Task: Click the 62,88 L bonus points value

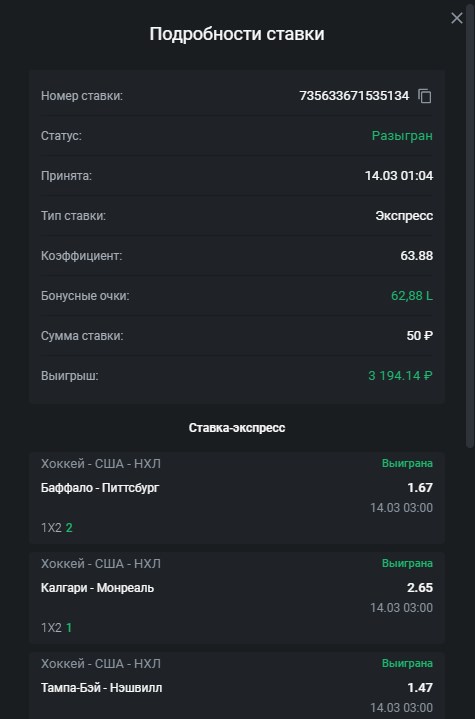Action: click(412, 296)
